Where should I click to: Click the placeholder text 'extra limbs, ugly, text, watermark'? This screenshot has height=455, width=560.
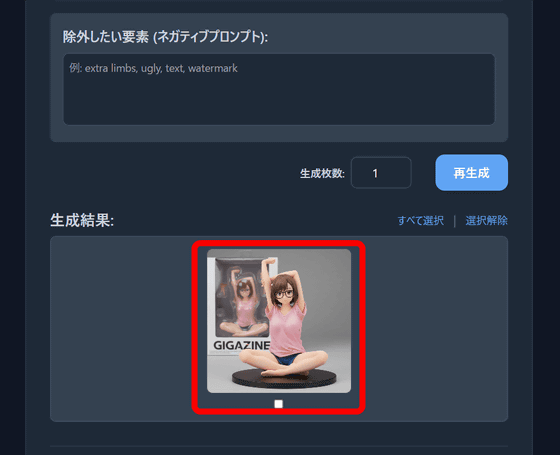[161, 68]
